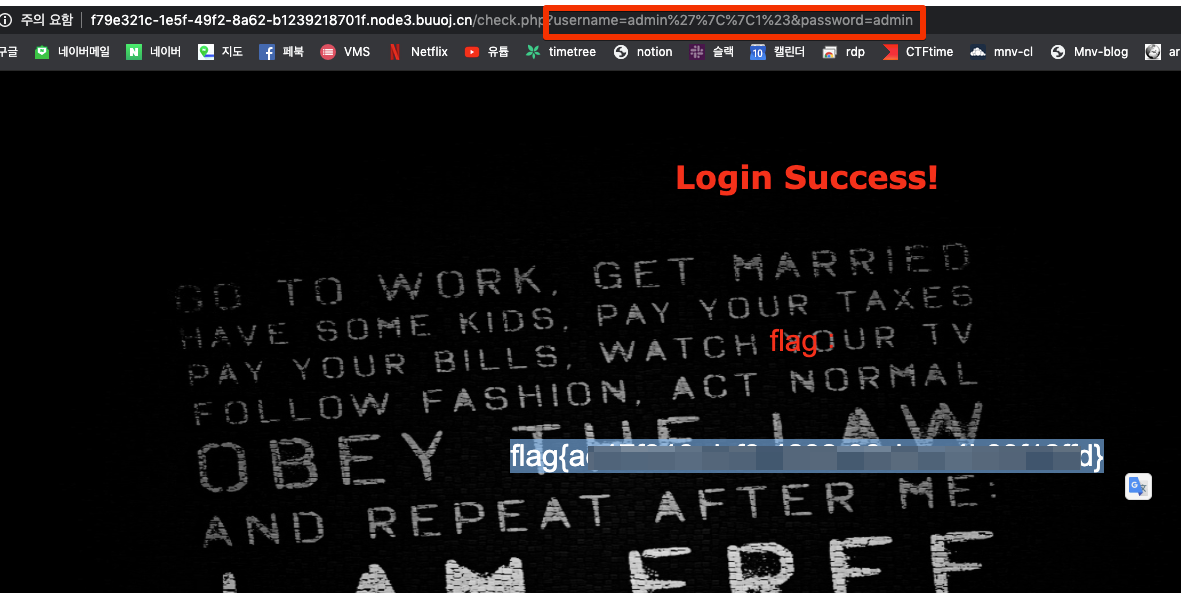Screen dimensions: 1181x593
Task: Click the calendar icon showing 10
Action: [x=758, y=52]
